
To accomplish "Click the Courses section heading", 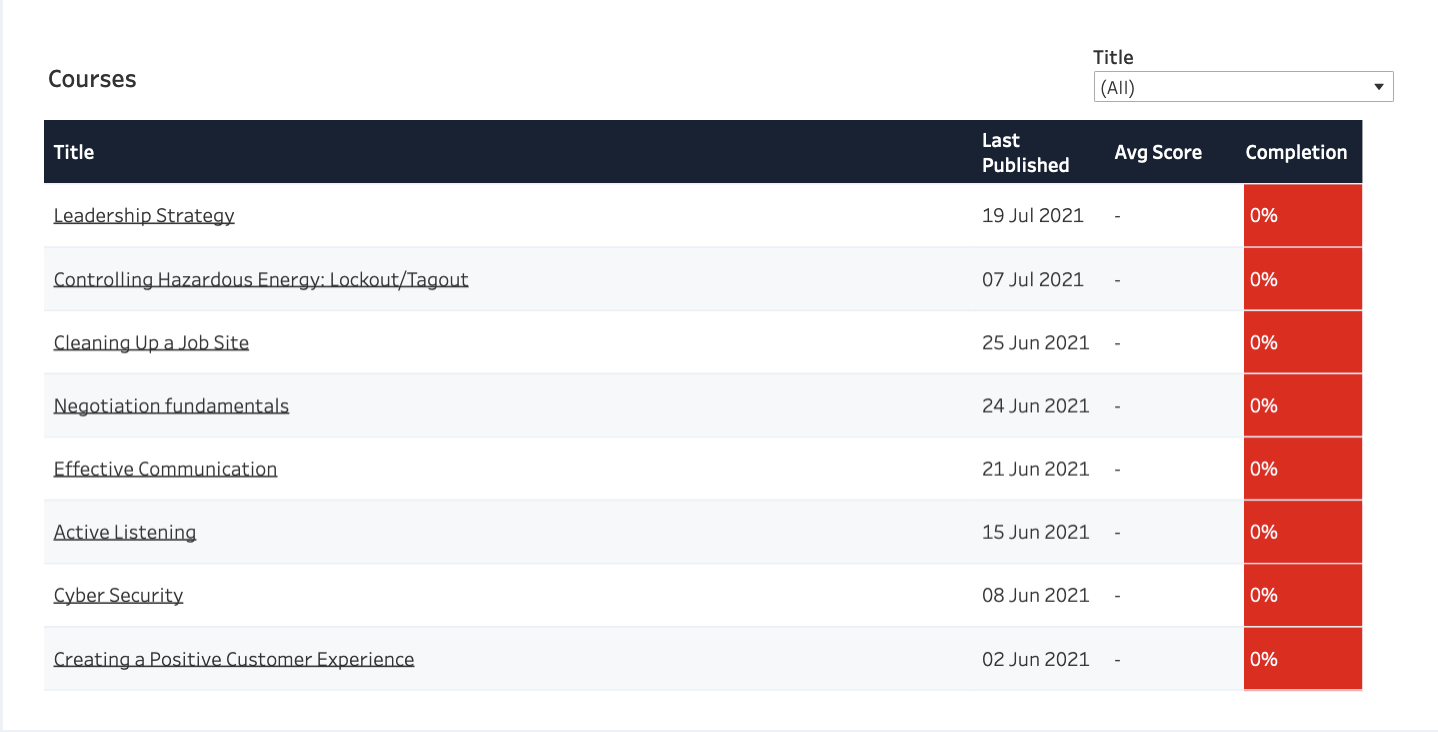I will (x=92, y=79).
